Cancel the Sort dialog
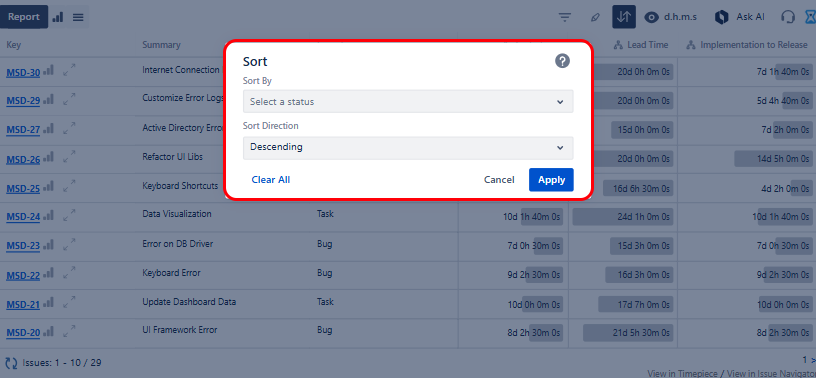 pos(499,180)
